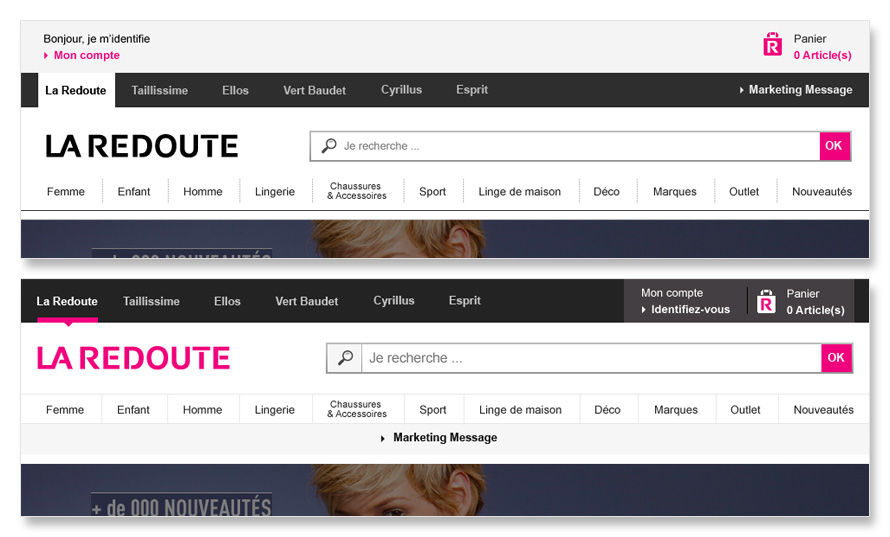Click Marketing Message in upper dark bar
The width and height of the screenshot is (890, 537).
click(x=800, y=90)
